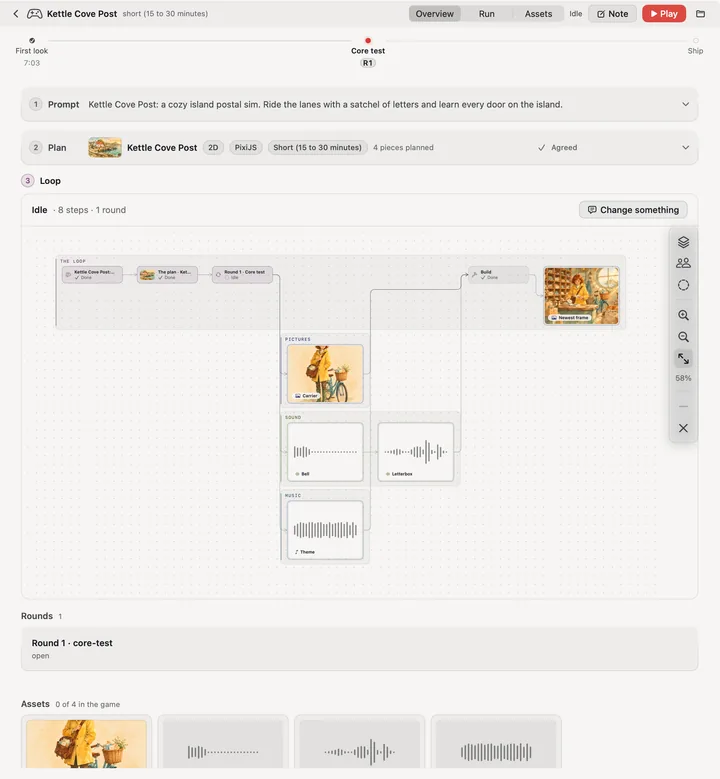Open the Carrier picture node

[325, 374]
